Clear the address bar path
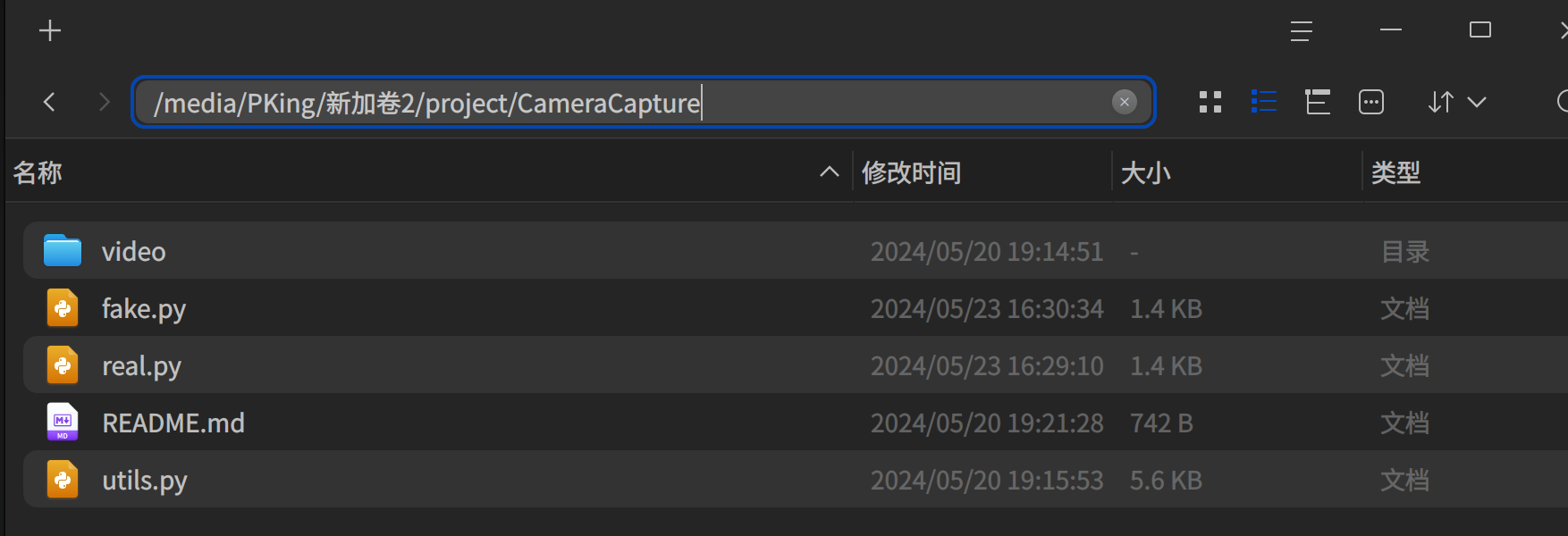1568x536 pixels. (x=1124, y=102)
